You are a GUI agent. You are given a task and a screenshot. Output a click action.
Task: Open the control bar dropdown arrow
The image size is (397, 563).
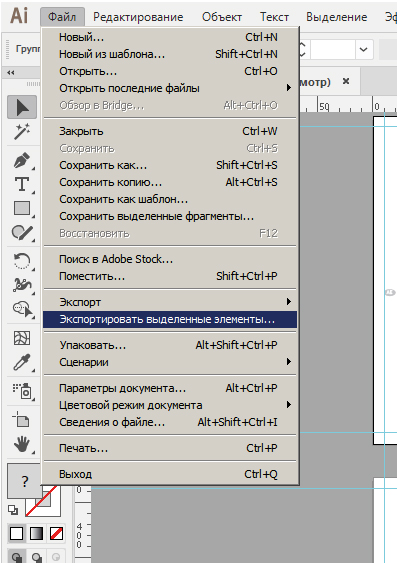363,49
